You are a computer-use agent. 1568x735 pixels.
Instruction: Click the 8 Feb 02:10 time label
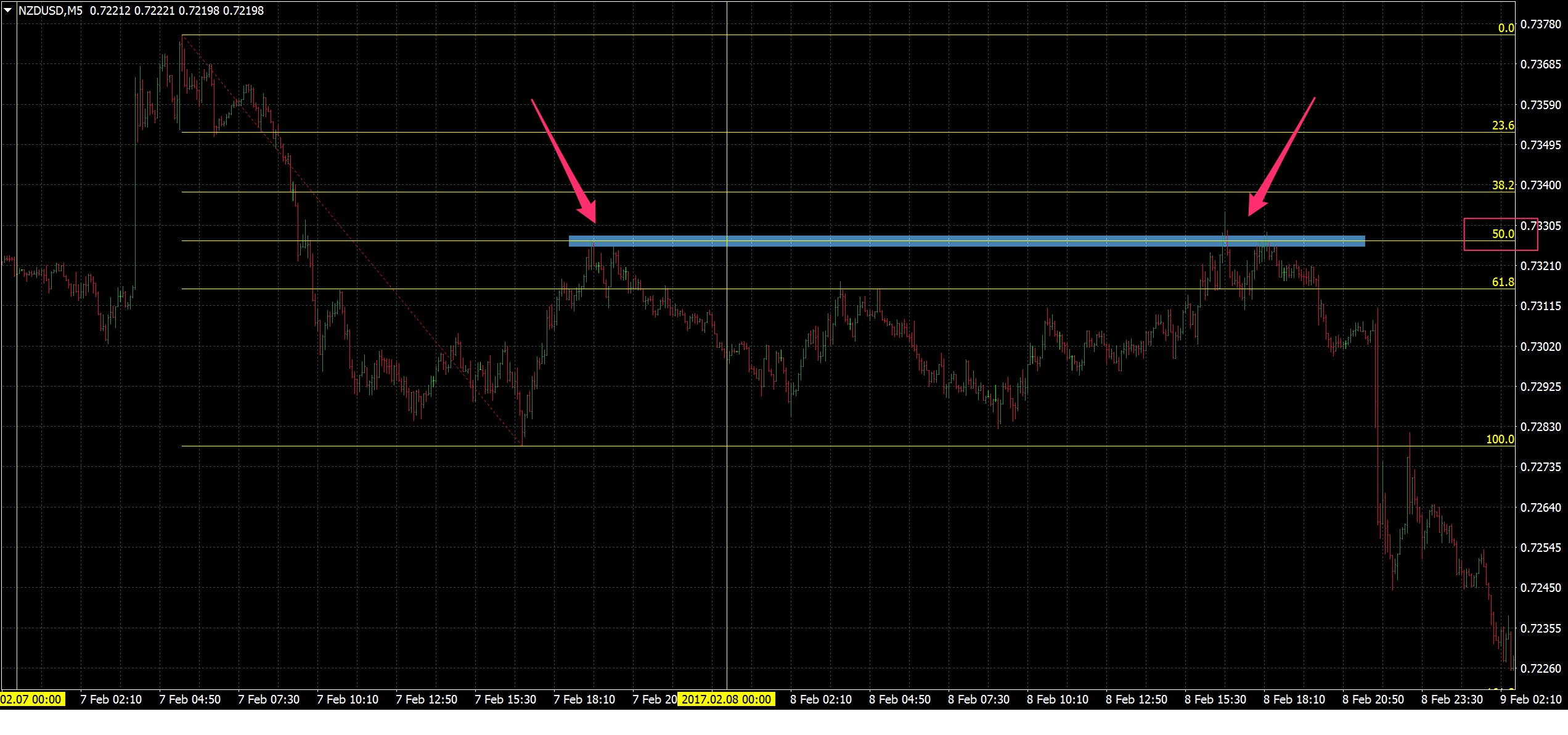coord(821,699)
